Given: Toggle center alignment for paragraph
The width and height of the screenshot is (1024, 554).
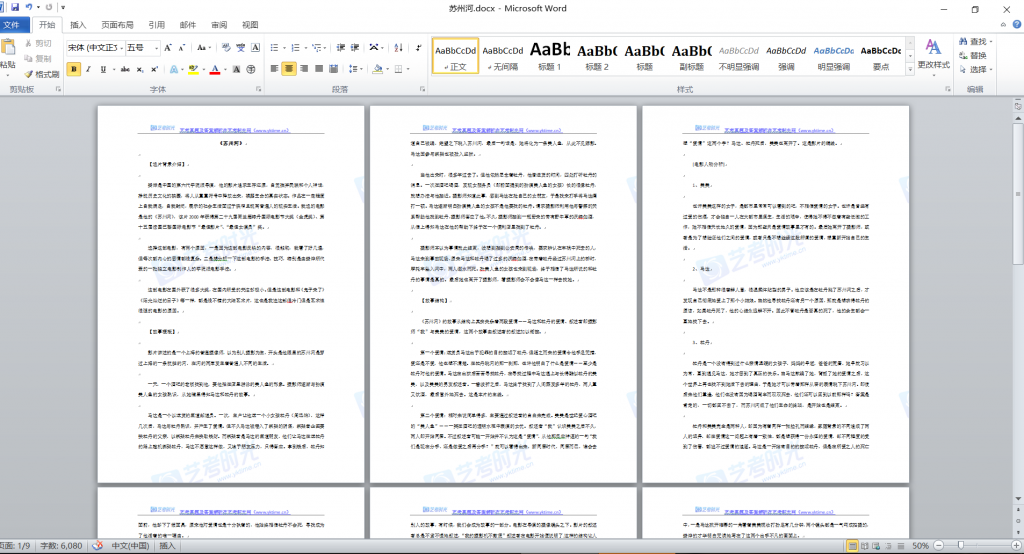Looking at the screenshot, I should (289, 69).
